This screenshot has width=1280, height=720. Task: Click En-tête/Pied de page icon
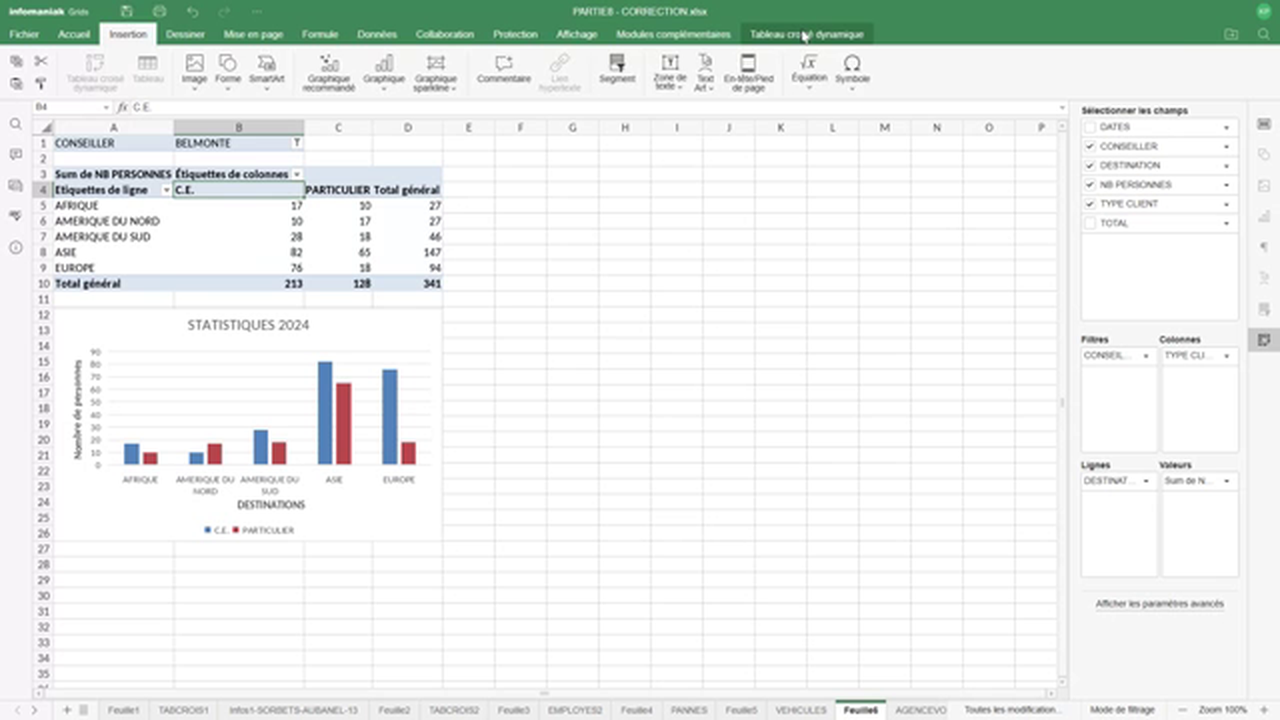click(748, 73)
